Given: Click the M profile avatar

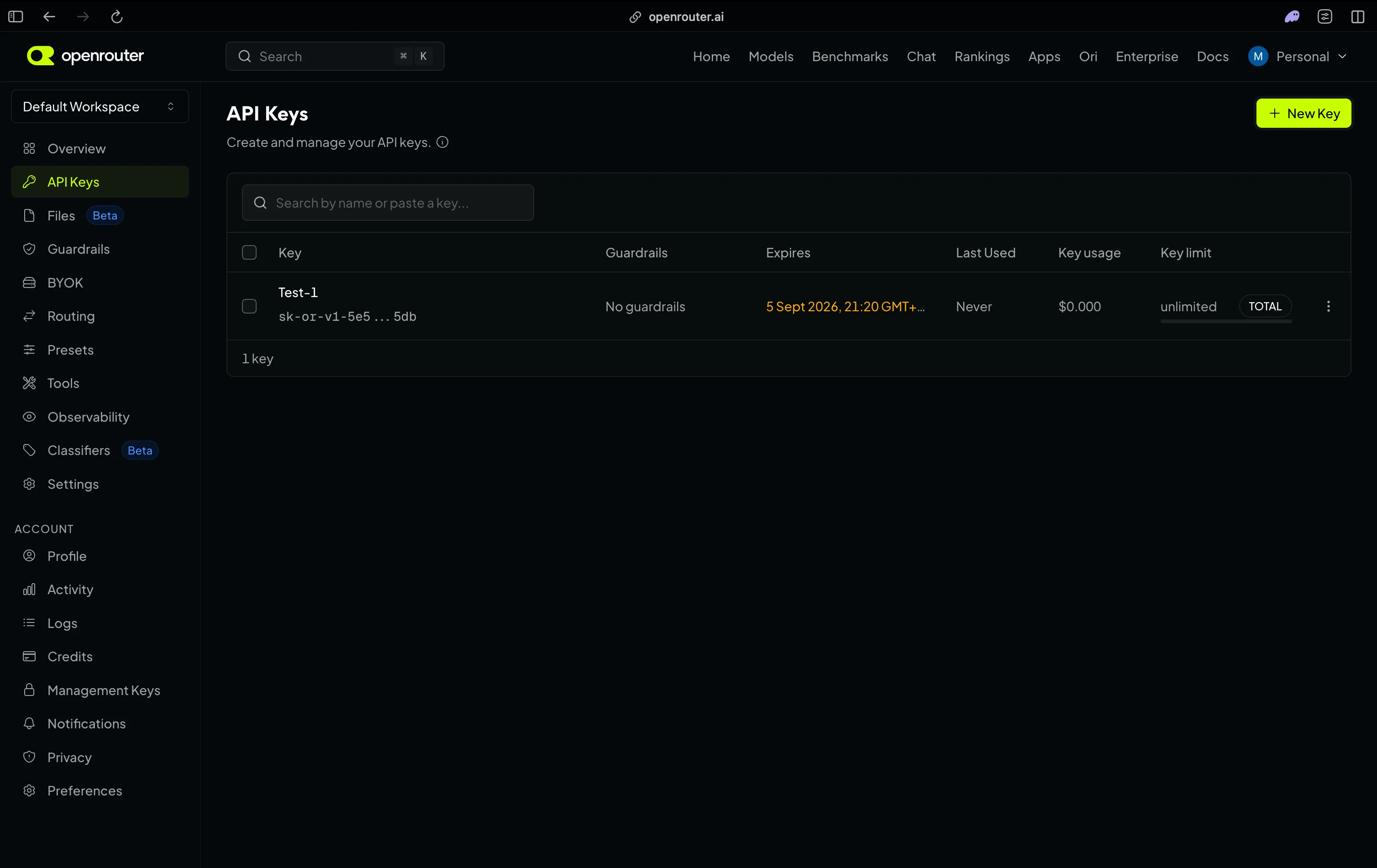Looking at the screenshot, I should point(1258,56).
